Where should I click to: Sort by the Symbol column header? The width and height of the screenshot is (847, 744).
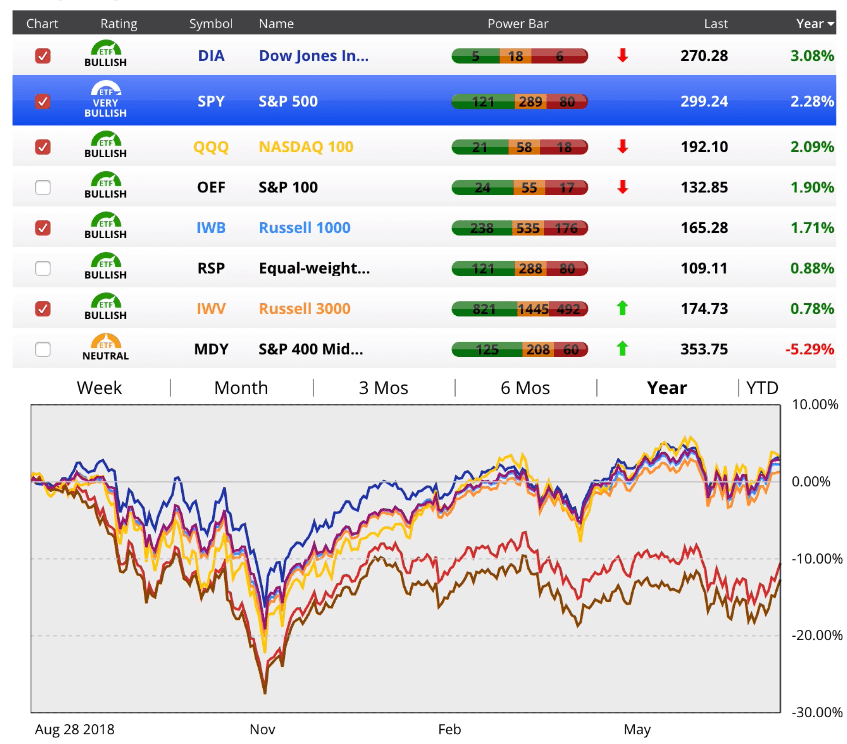[211, 24]
